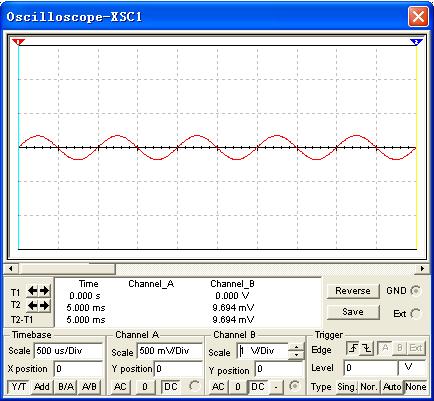Click Channel A probe radio indicator
This screenshot has height=401, width=434.
pos(194,386)
